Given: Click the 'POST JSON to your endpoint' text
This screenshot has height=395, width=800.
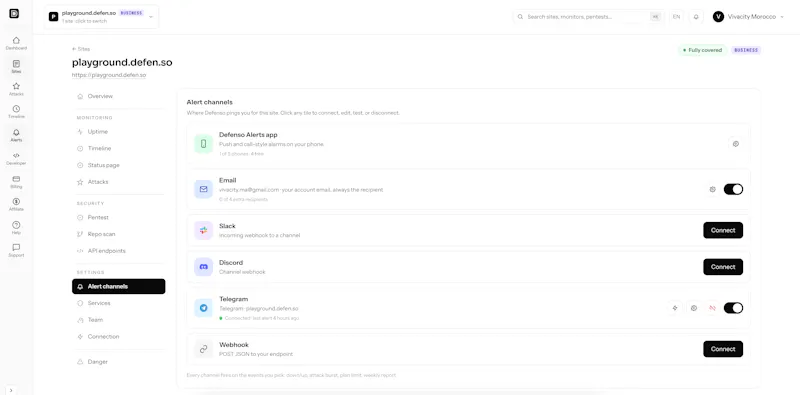Looking at the screenshot, I should (x=256, y=354).
